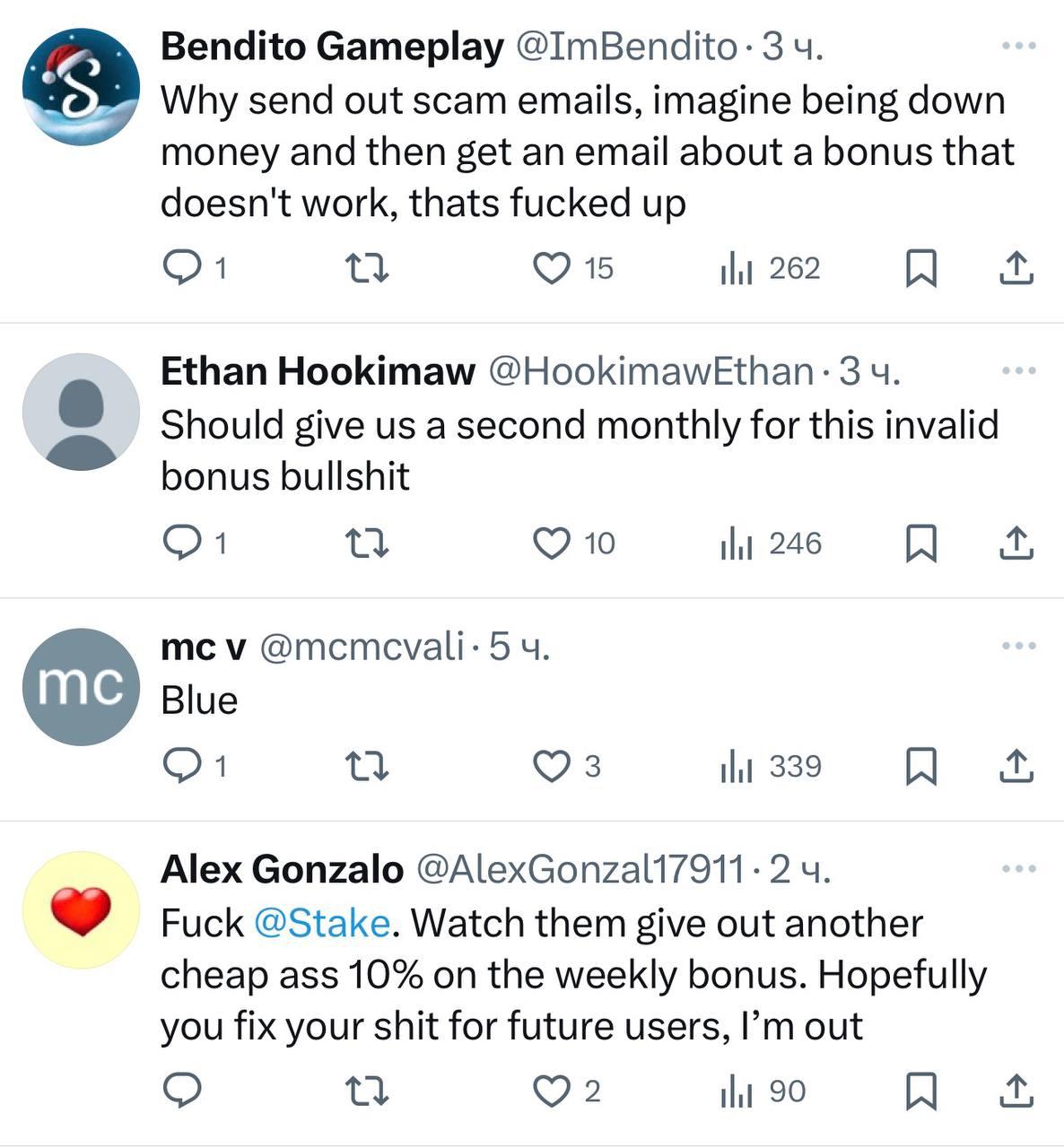Viewport: 1064px width, 1148px height.
Task: Open Ethan Hookimaw's profile name
Action: coord(318,371)
